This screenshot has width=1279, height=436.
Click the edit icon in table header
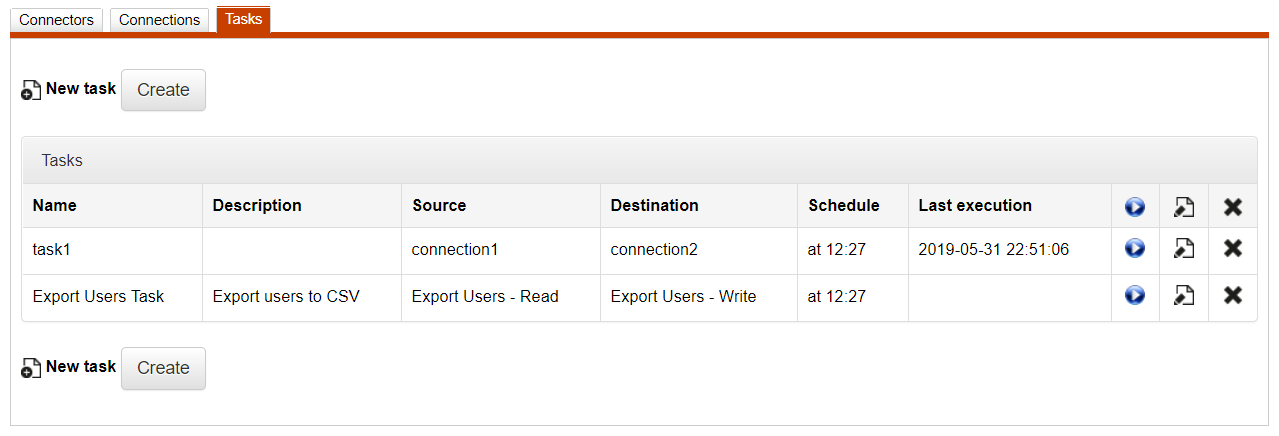(x=1184, y=207)
